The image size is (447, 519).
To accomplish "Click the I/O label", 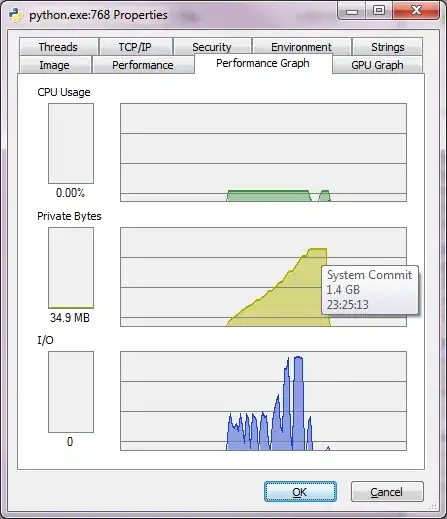I will click(x=45, y=340).
